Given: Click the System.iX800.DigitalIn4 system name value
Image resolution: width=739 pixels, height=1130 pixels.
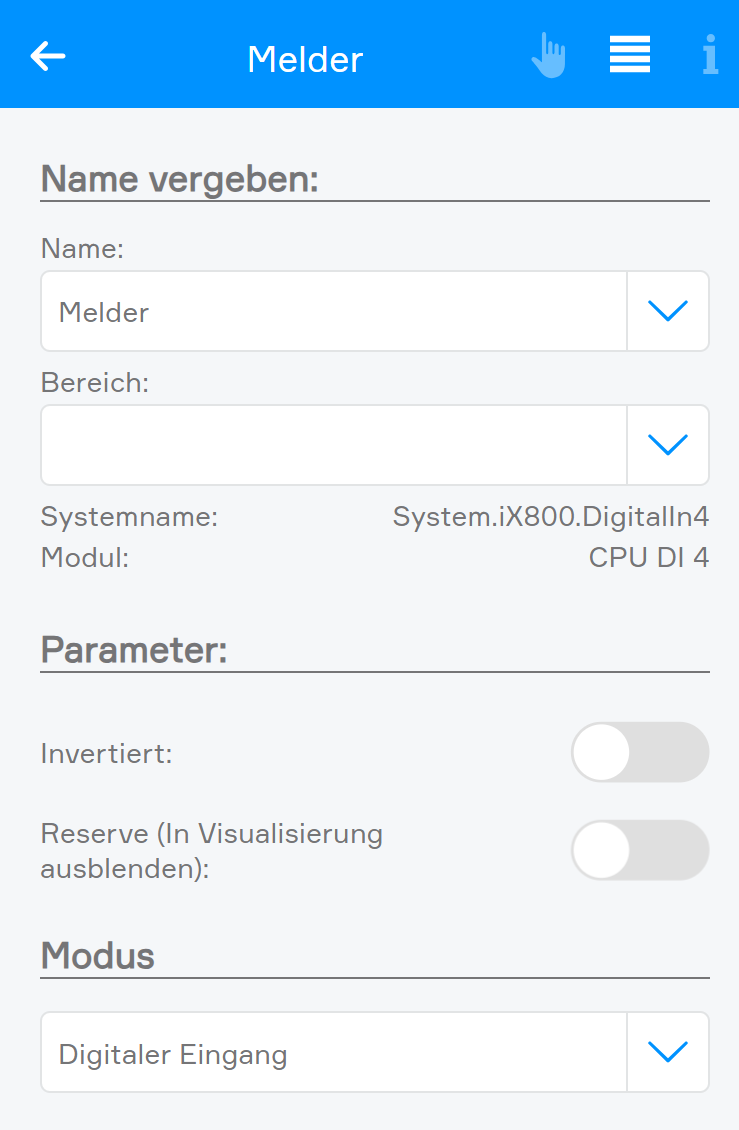Looking at the screenshot, I should click(551, 517).
